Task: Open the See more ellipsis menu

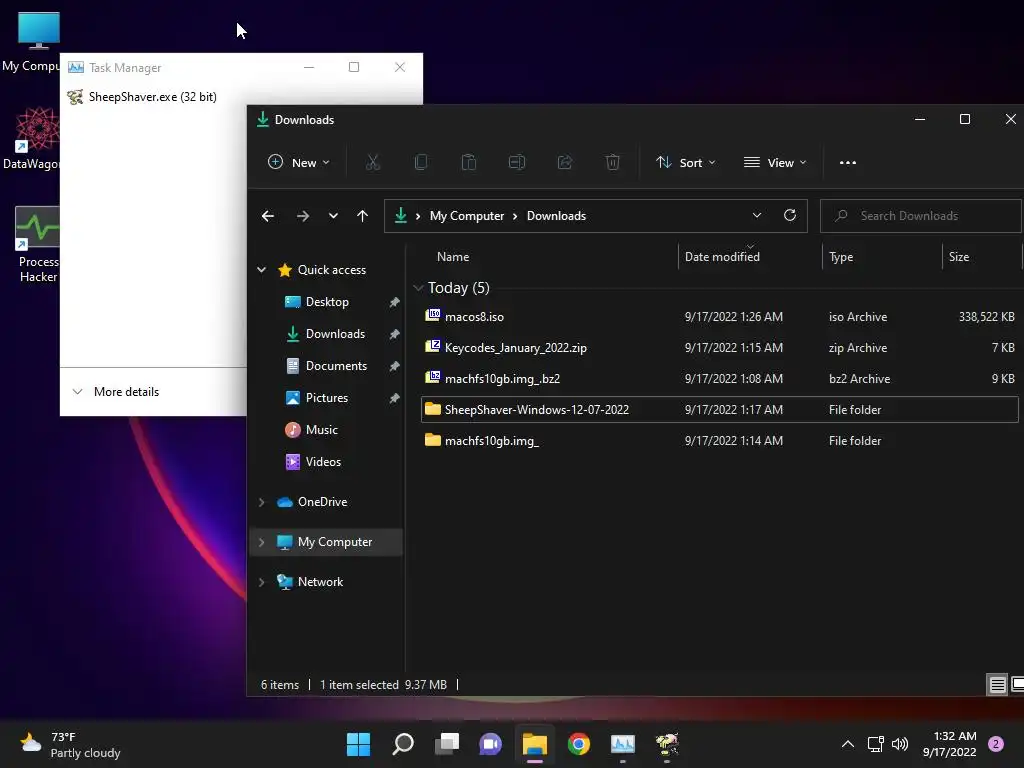Action: pyautogui.click(x=848, y=163)
